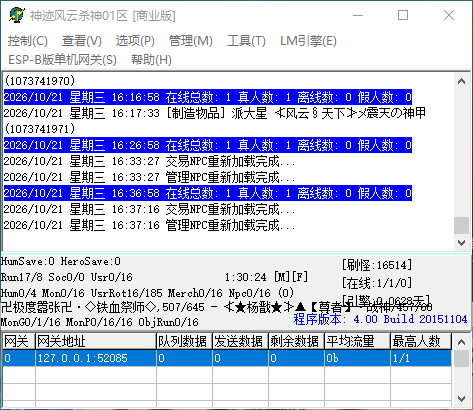Click the 网关地址 column header
The image size is (473, 410).
coord(96,341)
